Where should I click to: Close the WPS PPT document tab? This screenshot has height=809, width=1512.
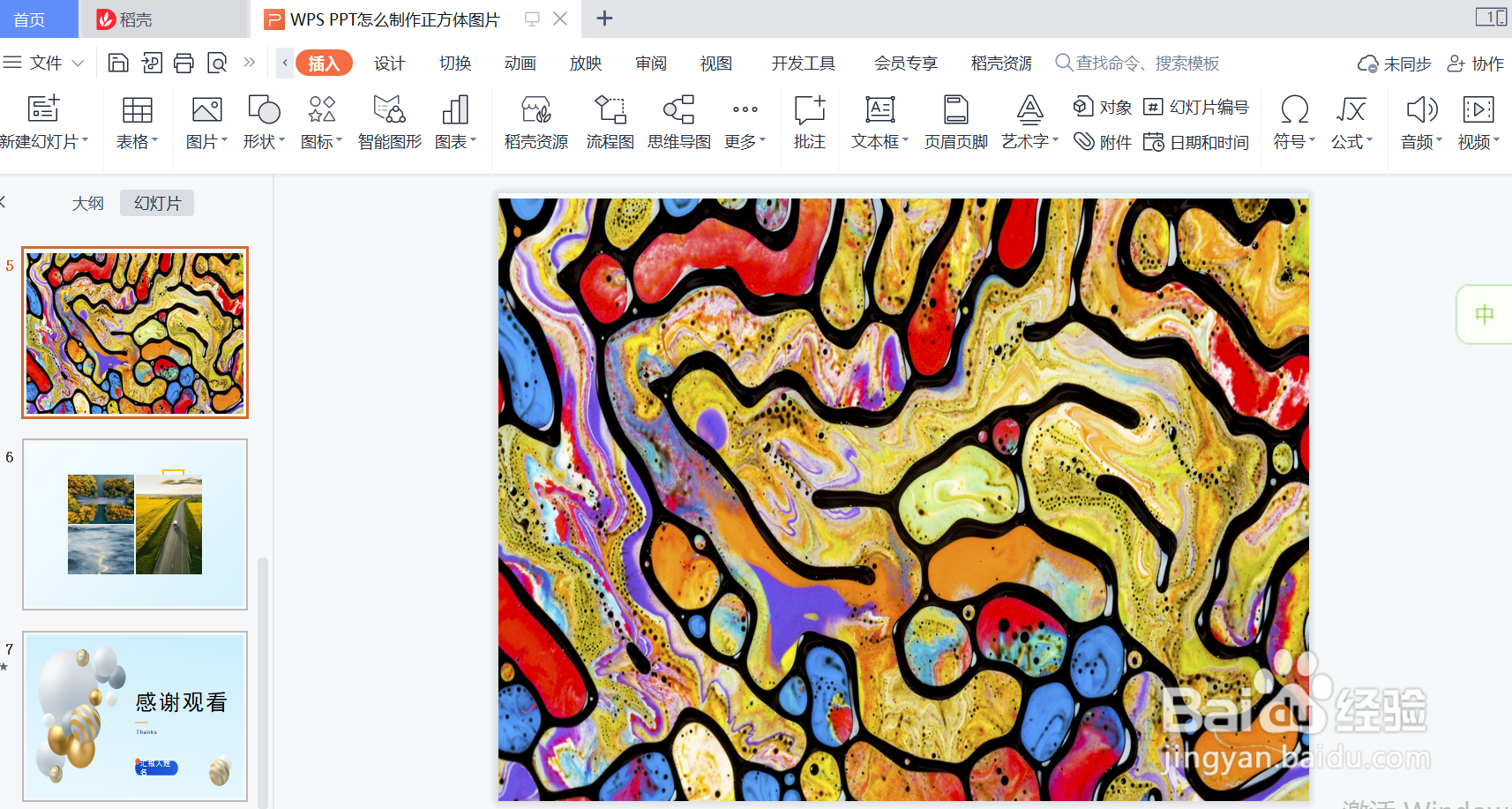tap(560, 19)
